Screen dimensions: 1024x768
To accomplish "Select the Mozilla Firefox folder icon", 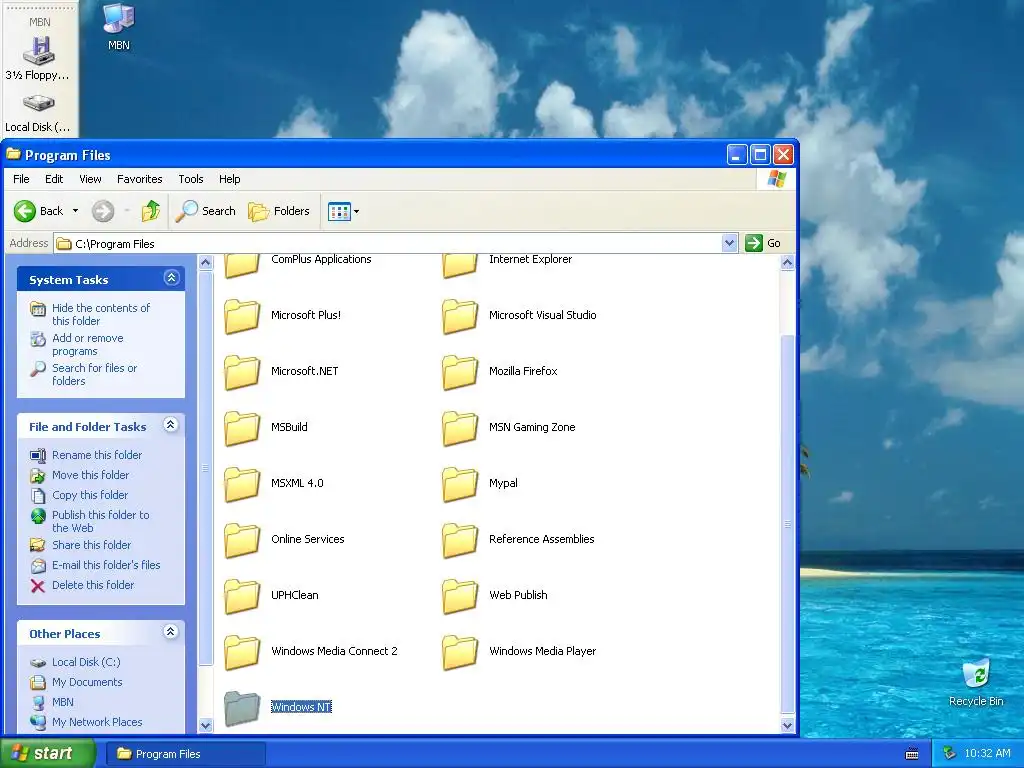I will (x=460, y=372).
